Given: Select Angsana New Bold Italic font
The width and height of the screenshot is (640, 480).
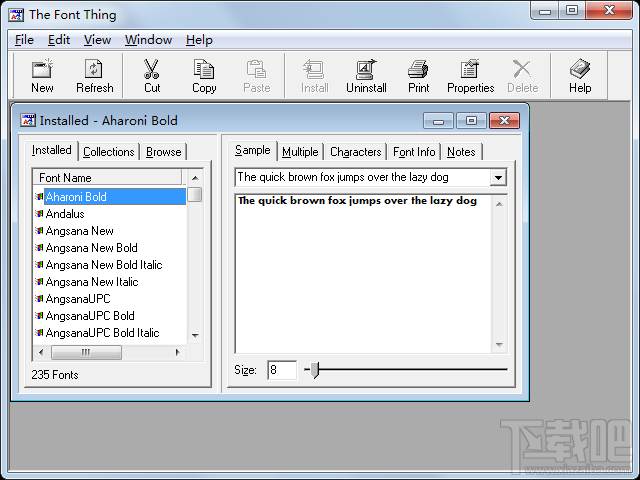Looking at the screenshot, I should [x=104, y=264].
